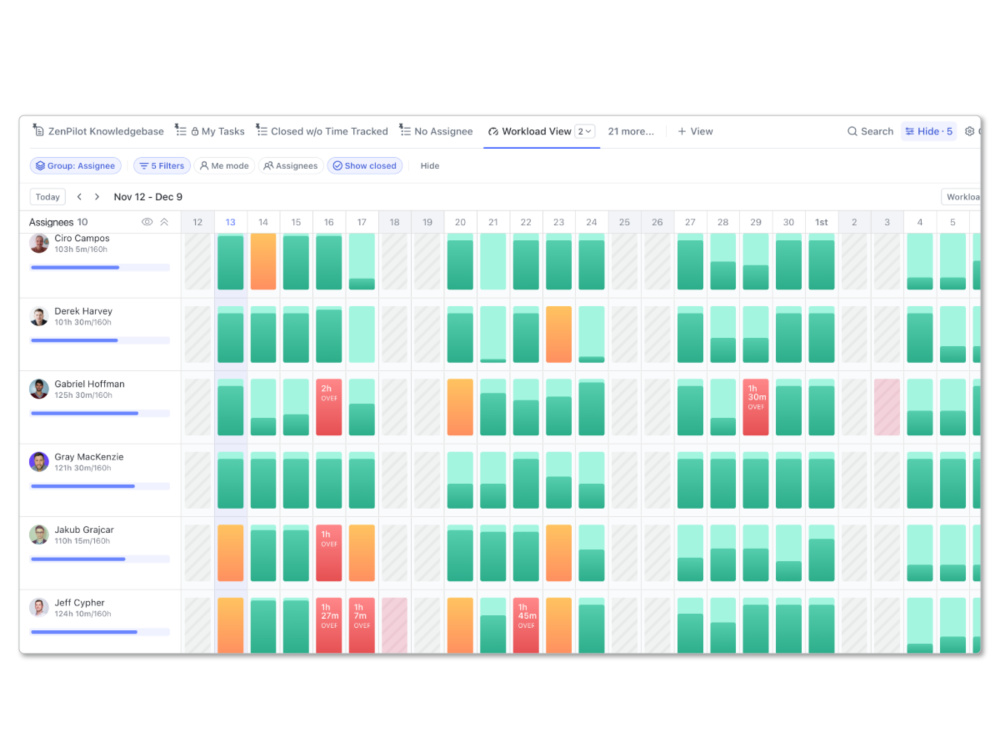
Task: Open Jeff Cypher name
Action: [x=79, y=603]
